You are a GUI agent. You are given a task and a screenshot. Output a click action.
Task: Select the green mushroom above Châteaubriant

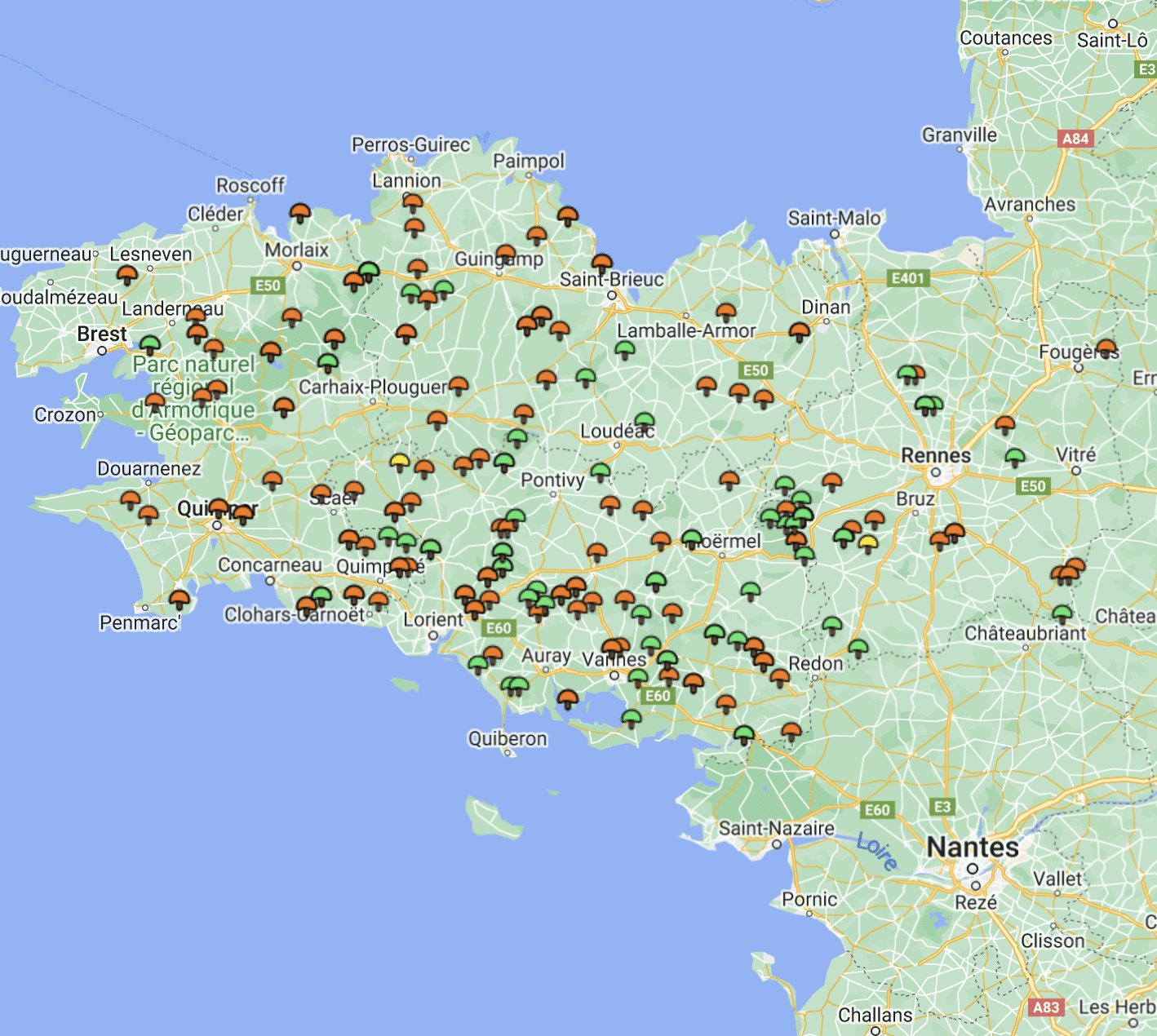(1062, 613)
